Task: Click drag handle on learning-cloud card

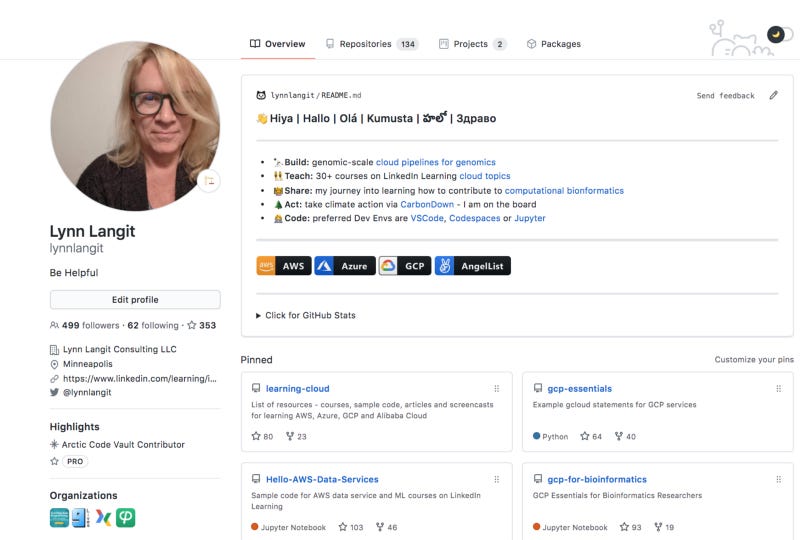Action: pos(496,388)
